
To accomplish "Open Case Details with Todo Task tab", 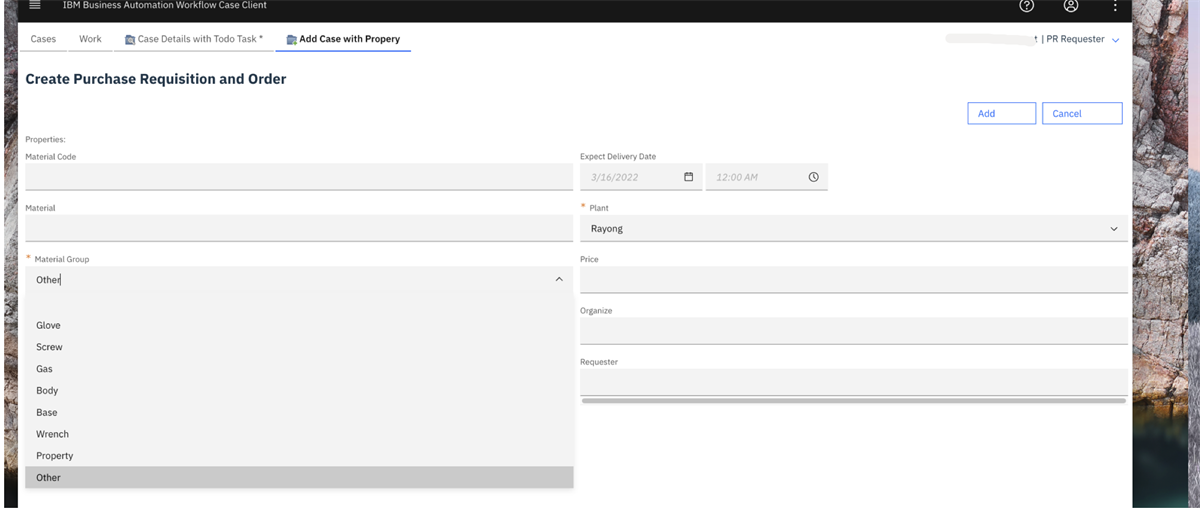I will click(x=194, y=39).
